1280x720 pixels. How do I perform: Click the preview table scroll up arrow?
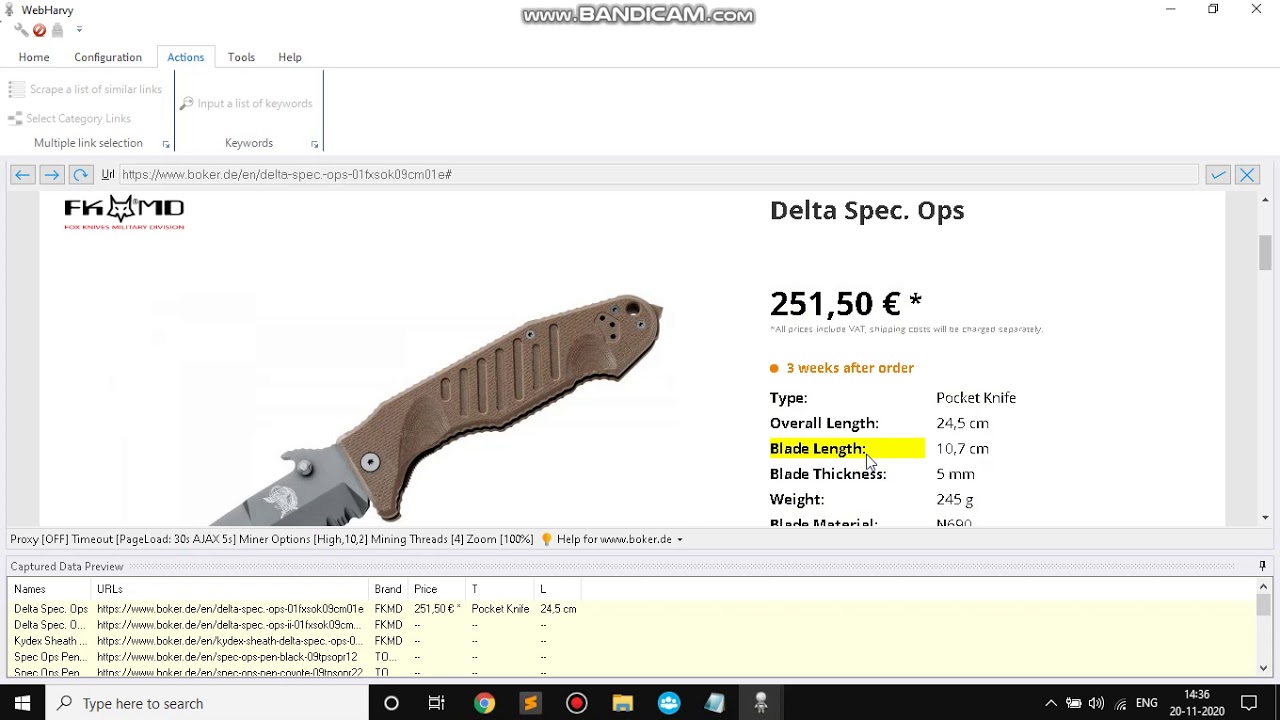[1264, 588]
